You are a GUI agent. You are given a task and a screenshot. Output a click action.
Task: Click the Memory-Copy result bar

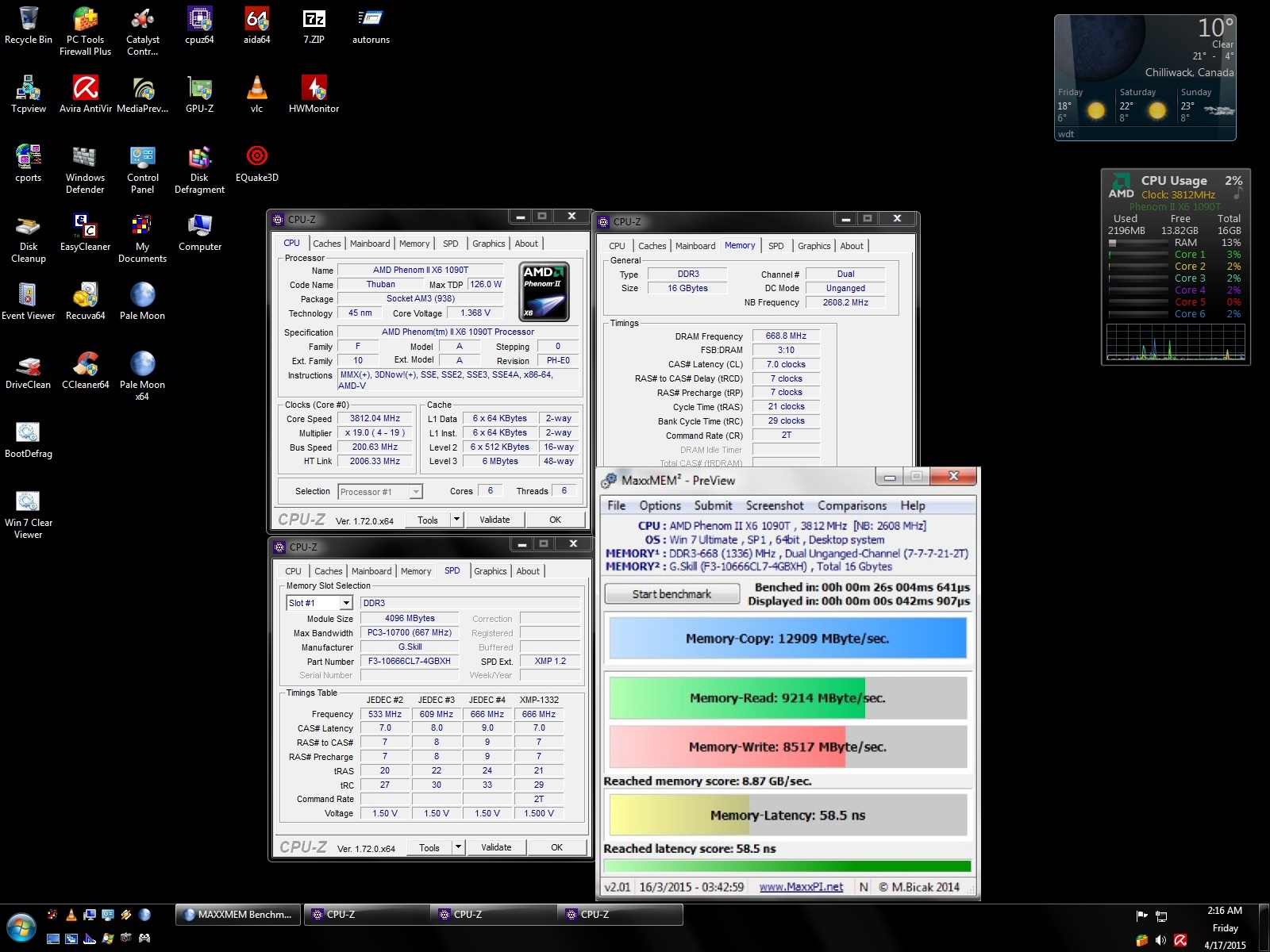click(787, 639)
